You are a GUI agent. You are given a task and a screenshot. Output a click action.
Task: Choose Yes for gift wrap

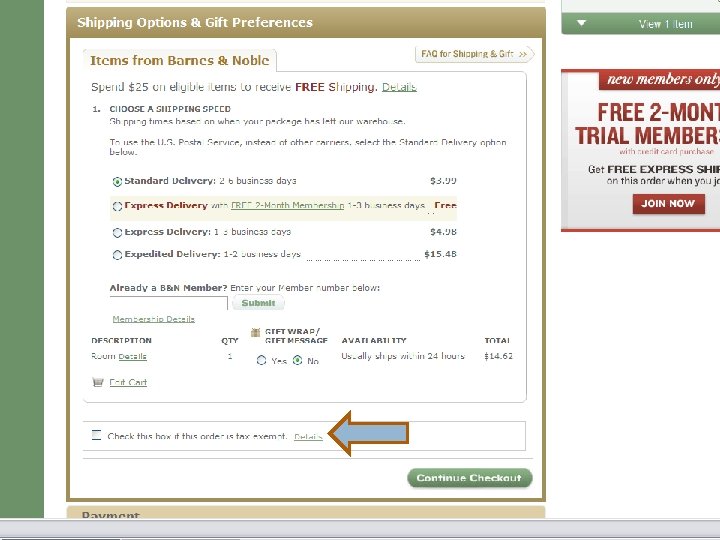261,360
